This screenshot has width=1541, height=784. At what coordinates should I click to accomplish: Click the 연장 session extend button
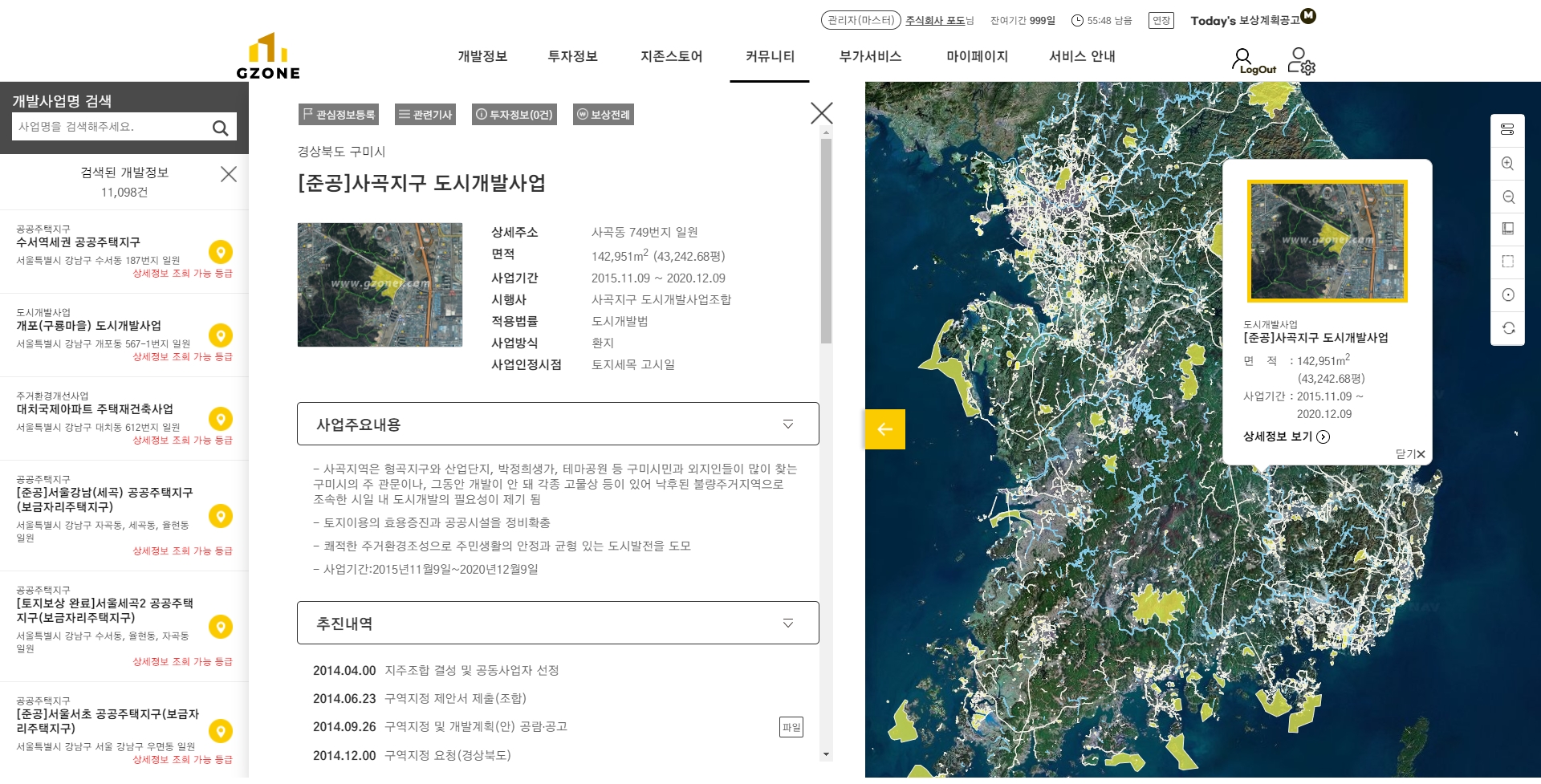(1161, 20)
